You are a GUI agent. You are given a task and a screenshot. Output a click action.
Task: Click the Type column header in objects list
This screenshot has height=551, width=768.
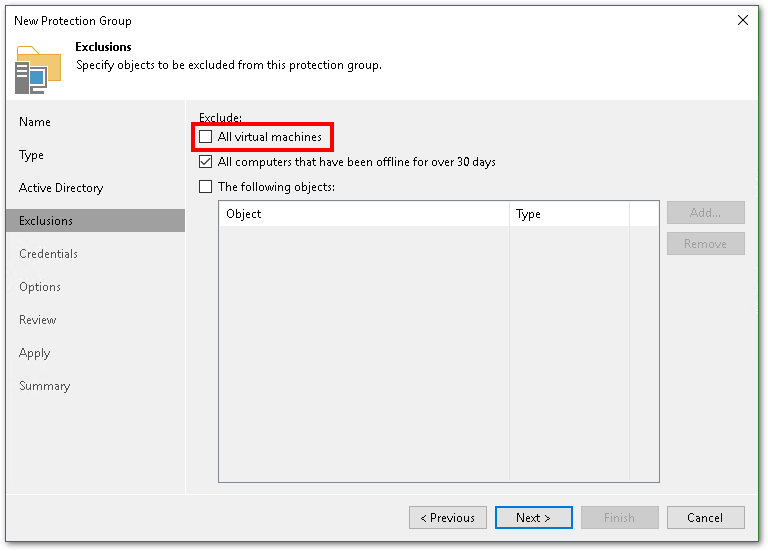pos(568,214)
